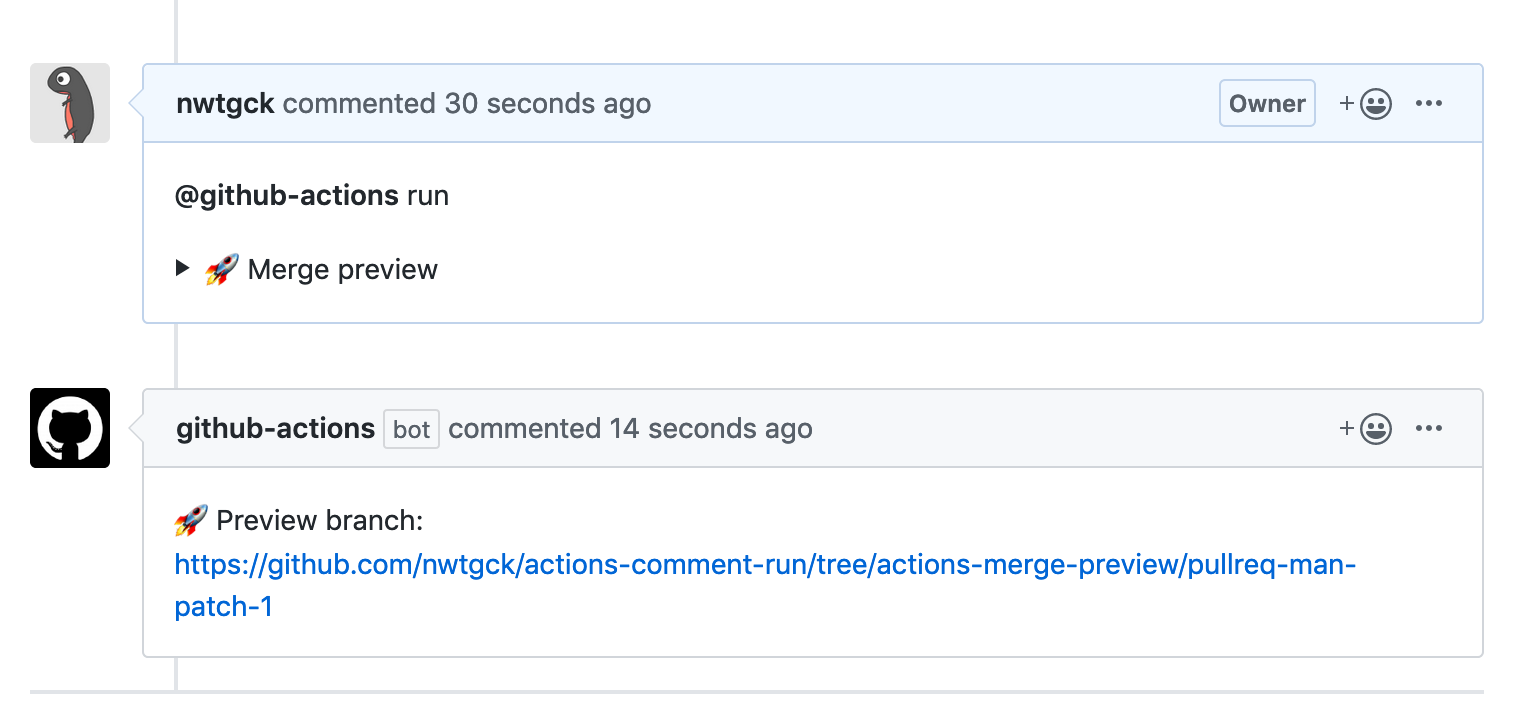Toggle the 'Merge preview' summary text

point(342,270)
